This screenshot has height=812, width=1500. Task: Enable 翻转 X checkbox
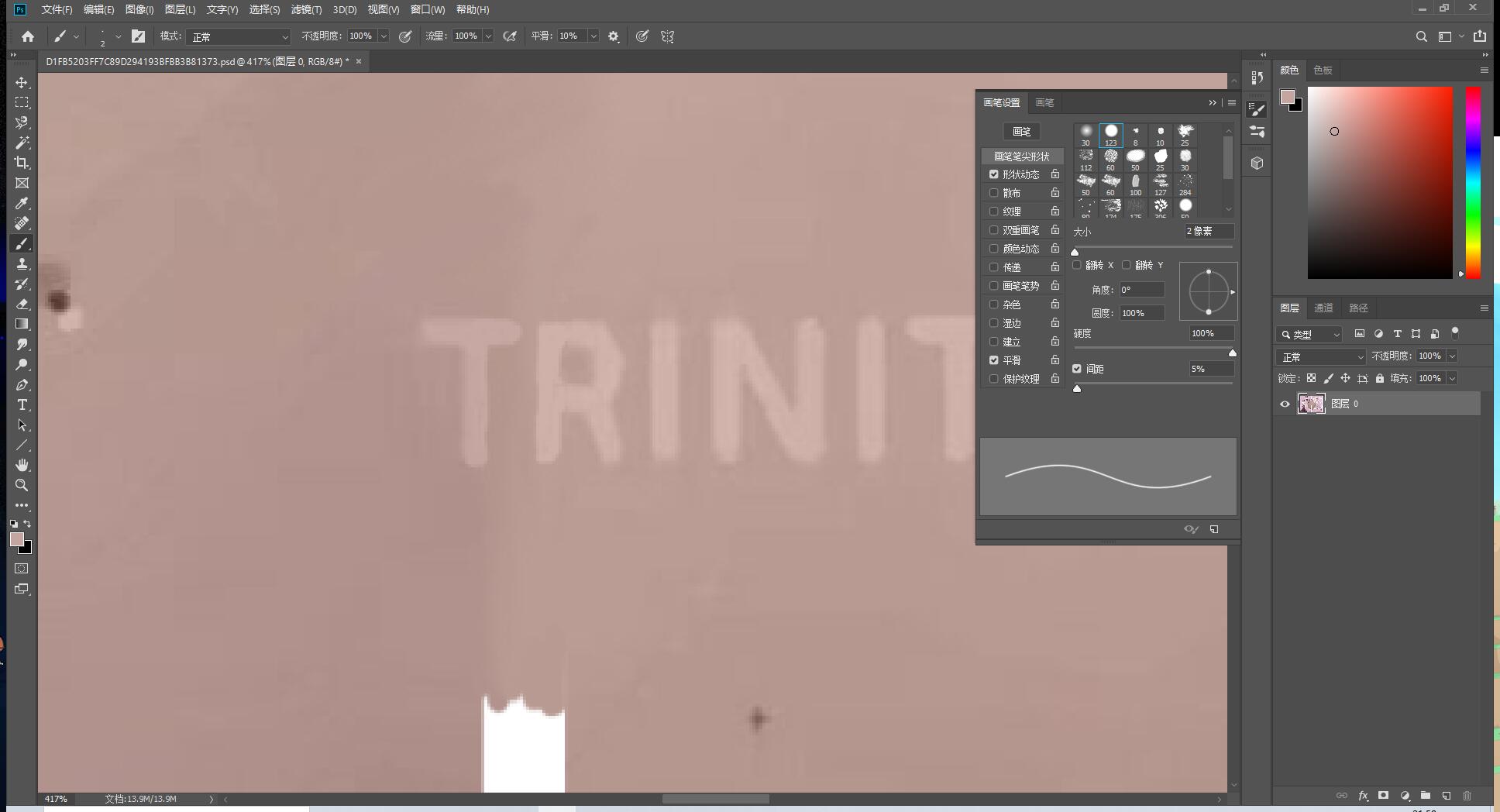(x=1077, y=265)
